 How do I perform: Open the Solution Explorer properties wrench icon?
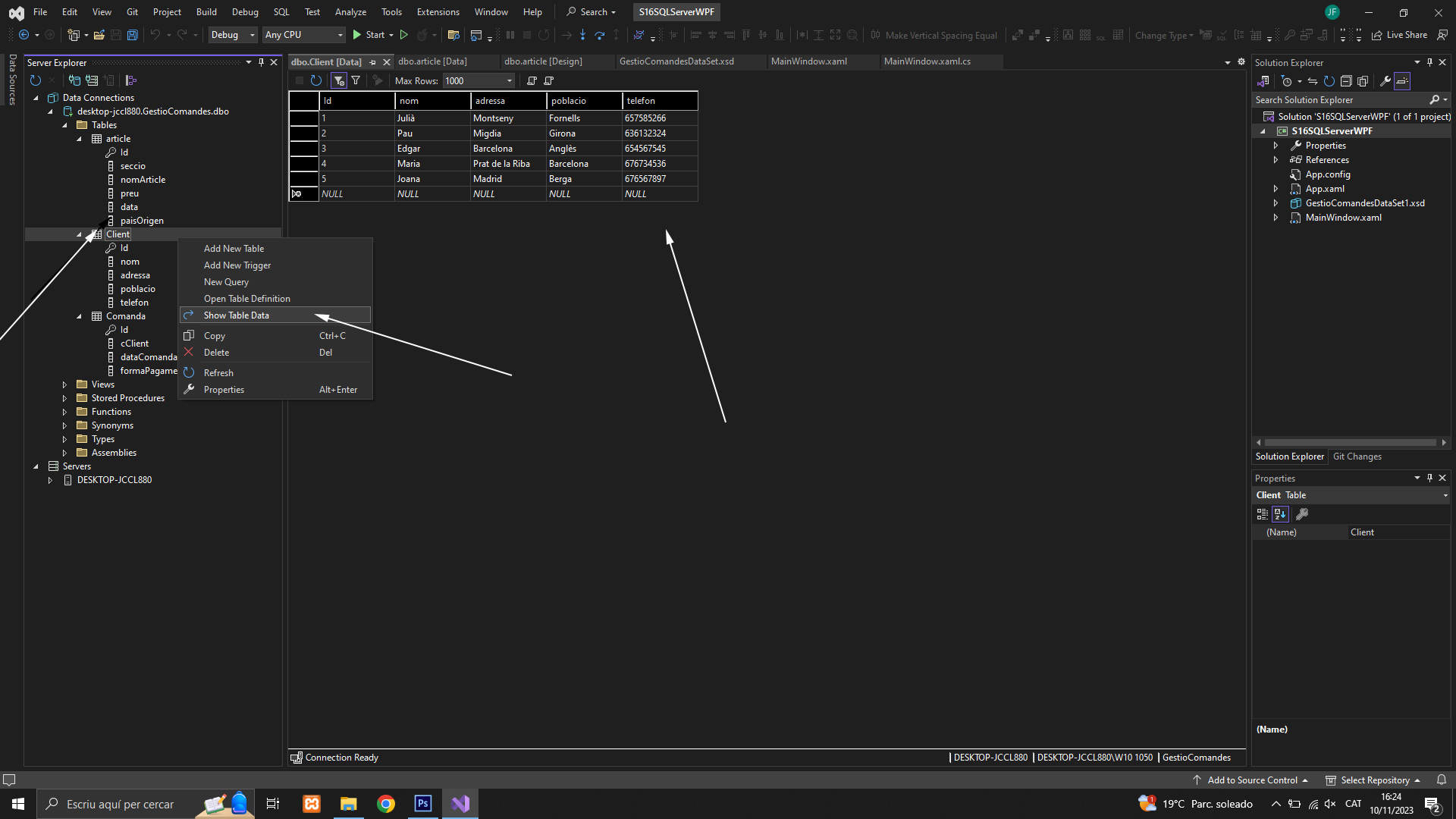point(1385,81)
